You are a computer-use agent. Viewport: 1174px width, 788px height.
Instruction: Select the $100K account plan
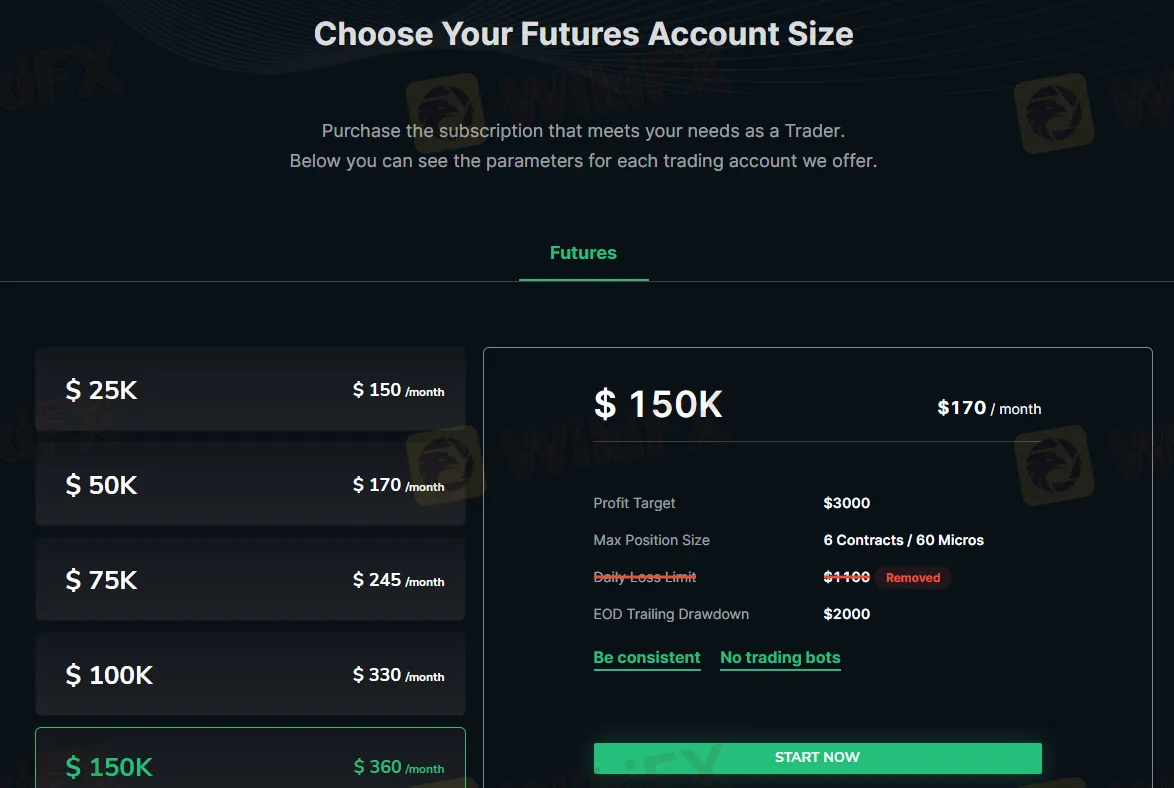[x=250, y=675]
